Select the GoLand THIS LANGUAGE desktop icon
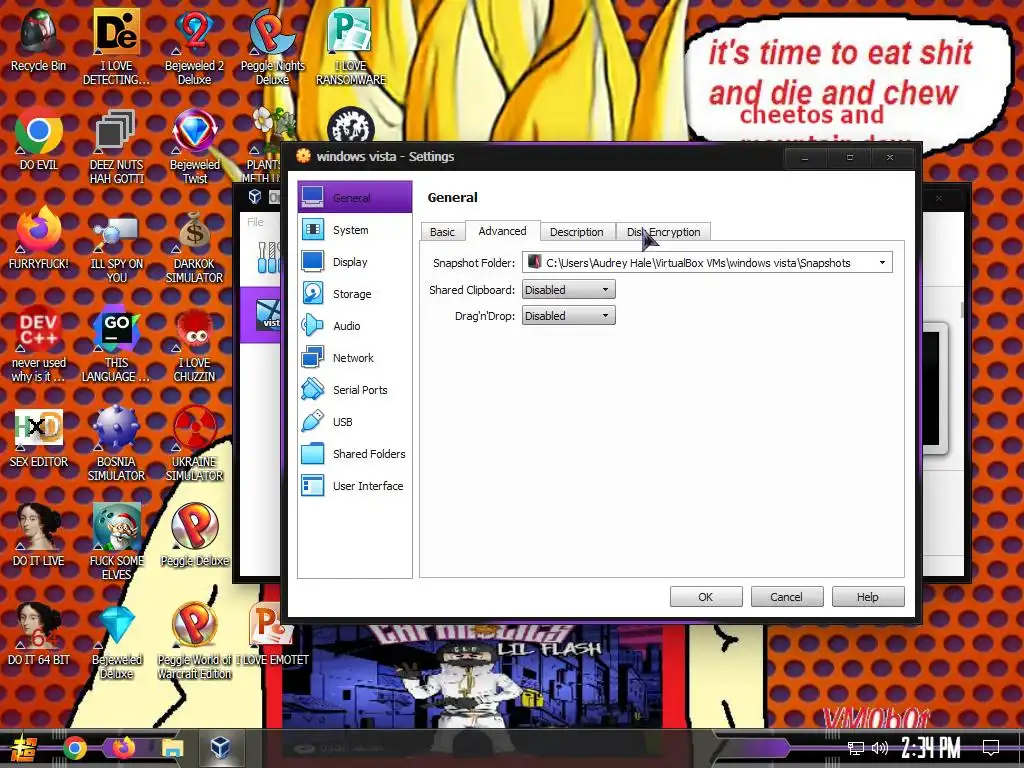 (x=116, y=344)
